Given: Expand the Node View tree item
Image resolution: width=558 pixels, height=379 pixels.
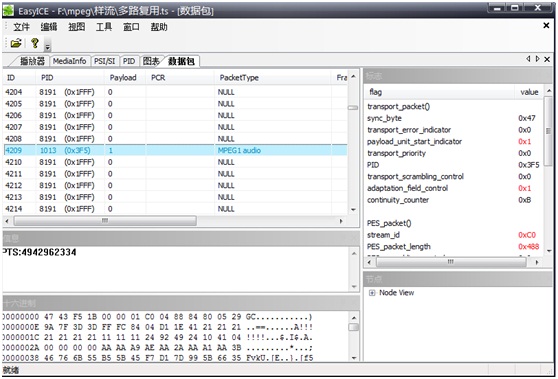Looking at the screenshot, I should tap(372, 293).
